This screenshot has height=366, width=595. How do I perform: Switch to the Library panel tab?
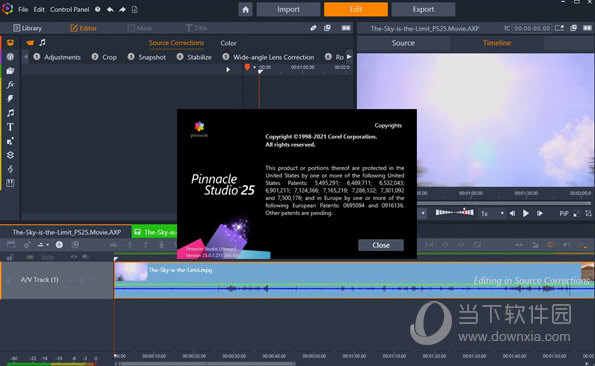tap(28, 28)
